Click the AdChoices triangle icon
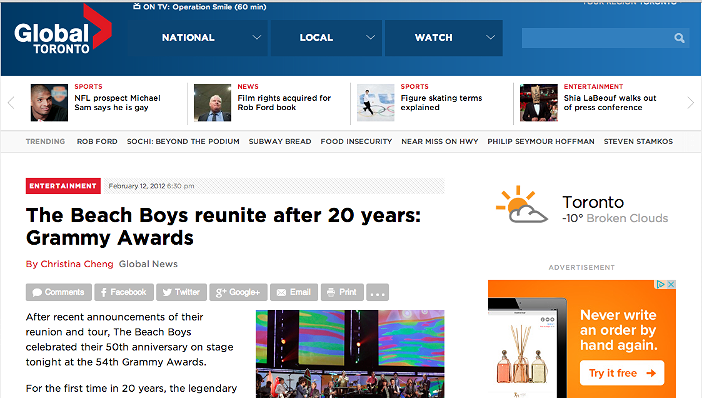This screenshot has height=398, width=702. click(661, 284)
